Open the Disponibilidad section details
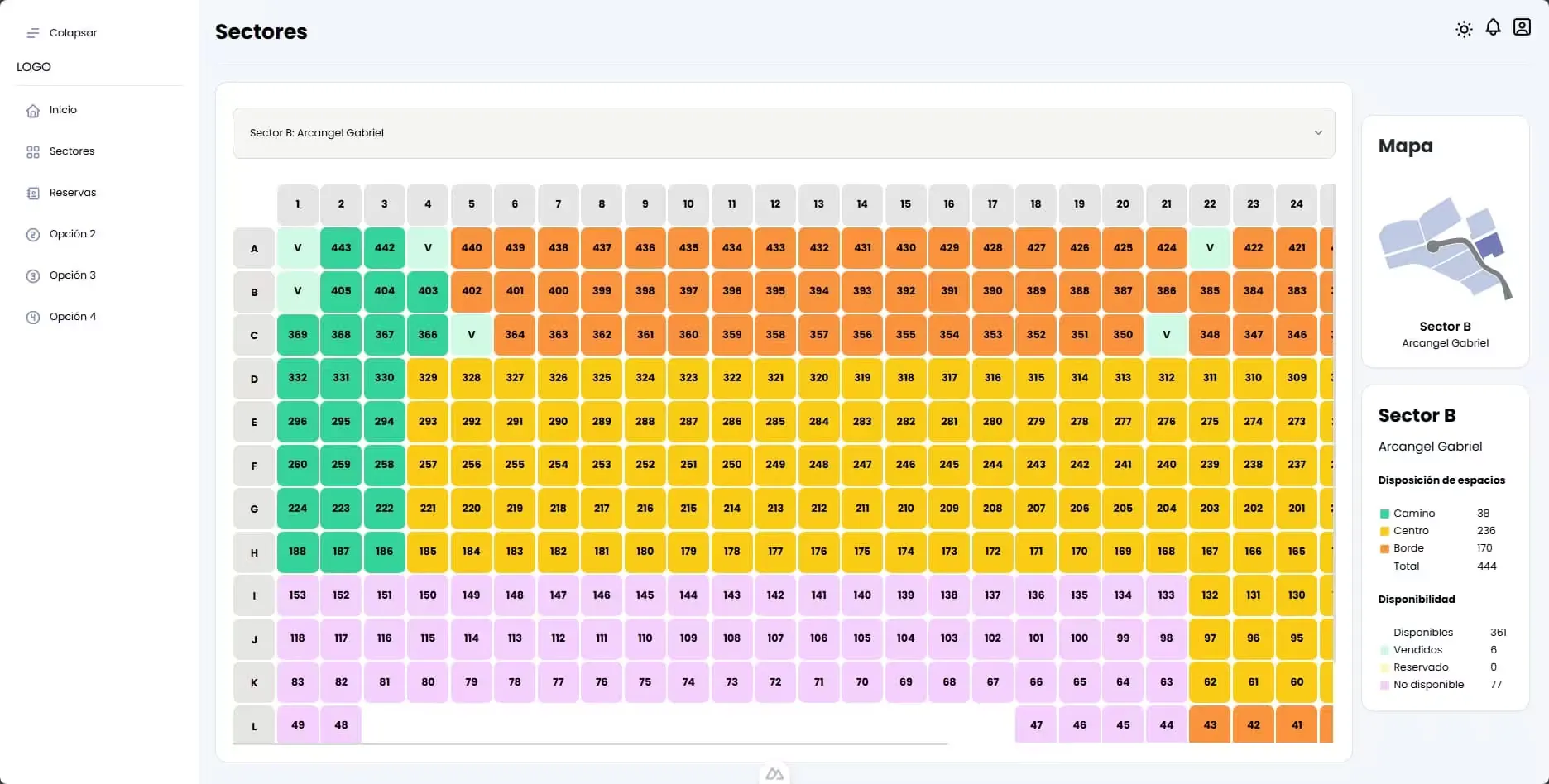1549x784 pixels. tap(1418, 600)
